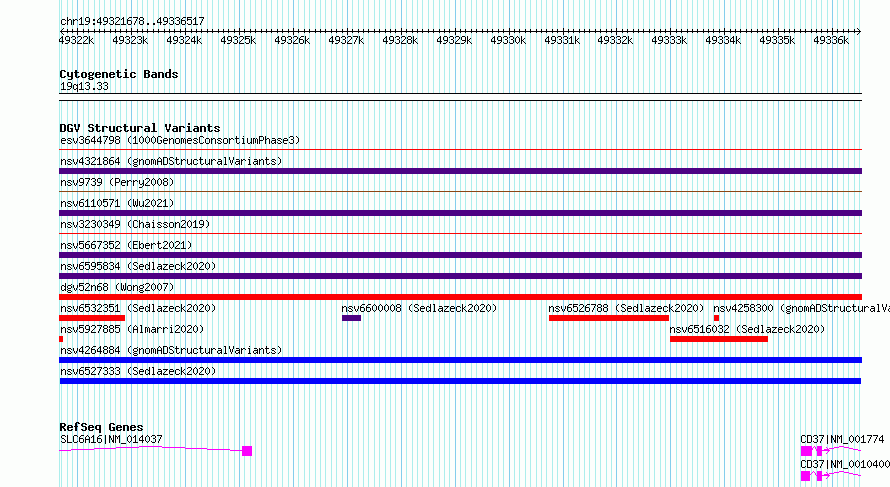The image size is (890, 487).
Task: Click the 49325k ruler position label
Action: point(238,40)
